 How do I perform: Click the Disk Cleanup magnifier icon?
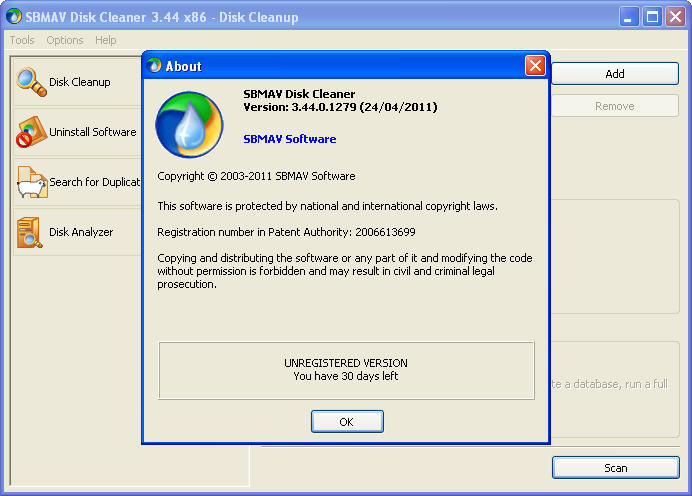(31, 82)
